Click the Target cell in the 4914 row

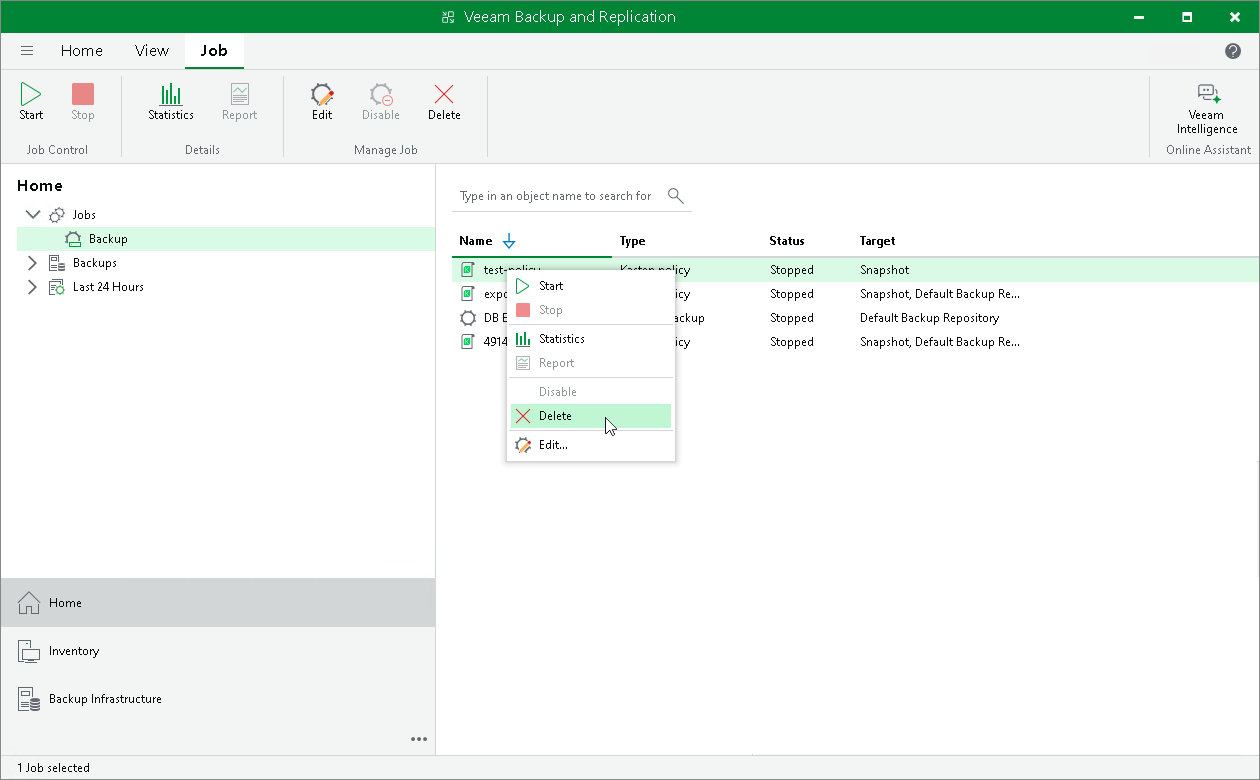[x=940, y=342]
